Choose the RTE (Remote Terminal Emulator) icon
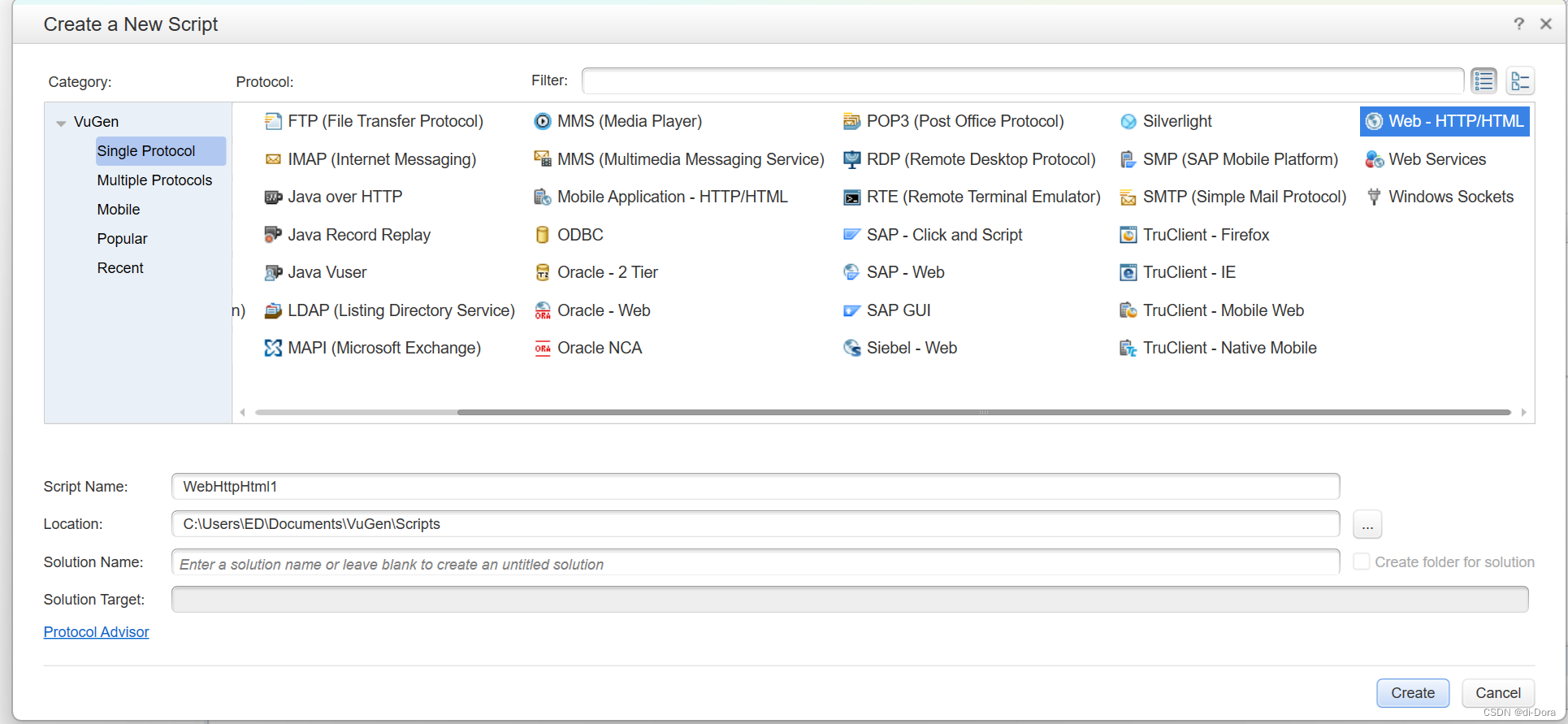 [851, 197]
